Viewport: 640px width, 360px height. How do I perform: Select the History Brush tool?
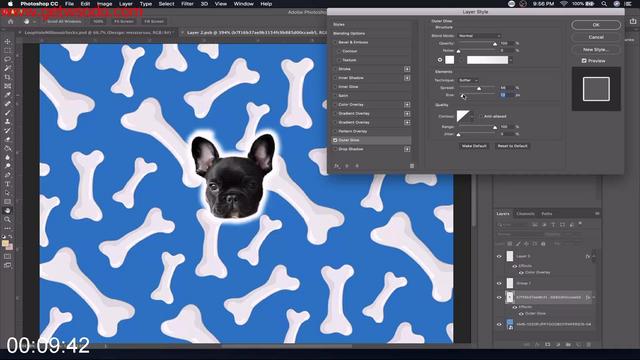click(x=7, y=131)
